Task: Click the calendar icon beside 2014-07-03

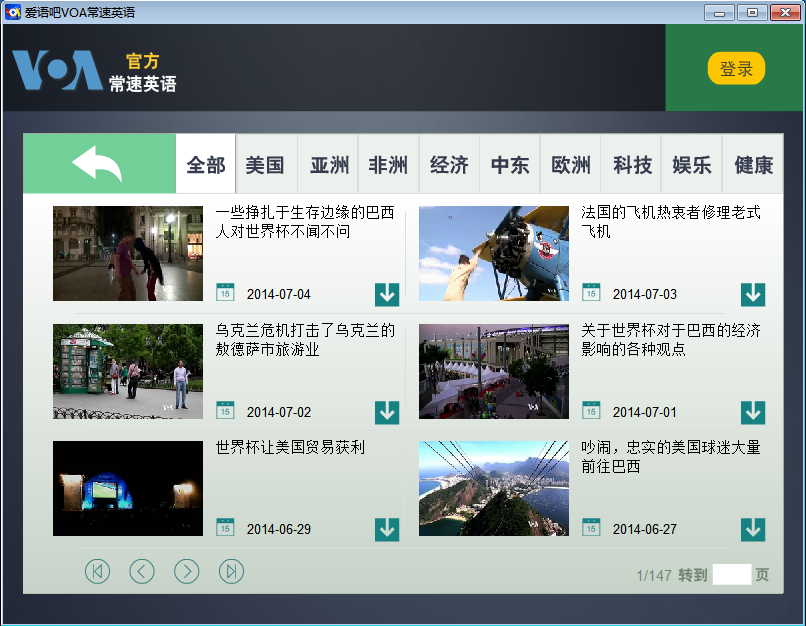Action: pyautogui.click(x=591, y=292)
